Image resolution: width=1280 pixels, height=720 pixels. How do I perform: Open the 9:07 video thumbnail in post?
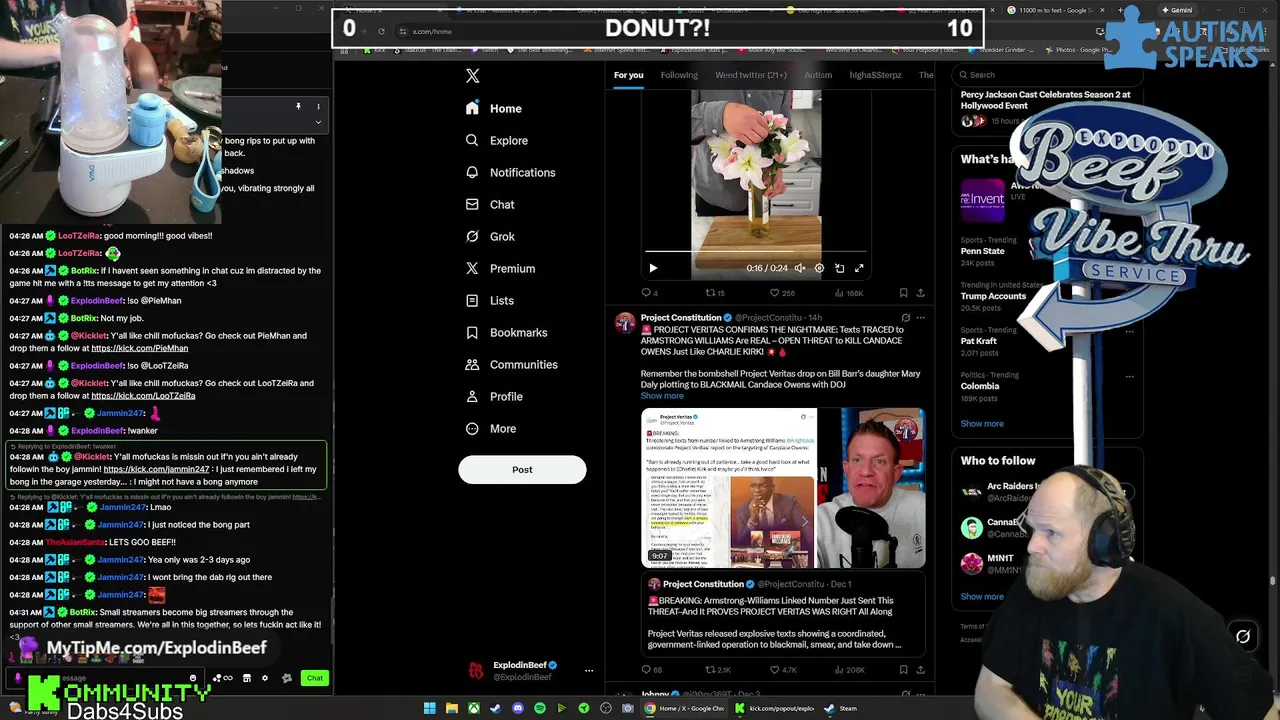[728, 488]
